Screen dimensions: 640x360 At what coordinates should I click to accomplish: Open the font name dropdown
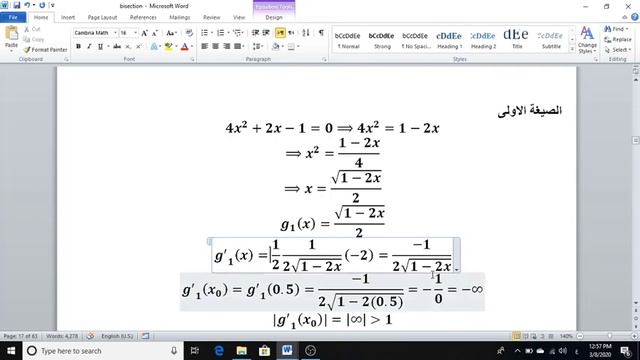coord(115,33)
